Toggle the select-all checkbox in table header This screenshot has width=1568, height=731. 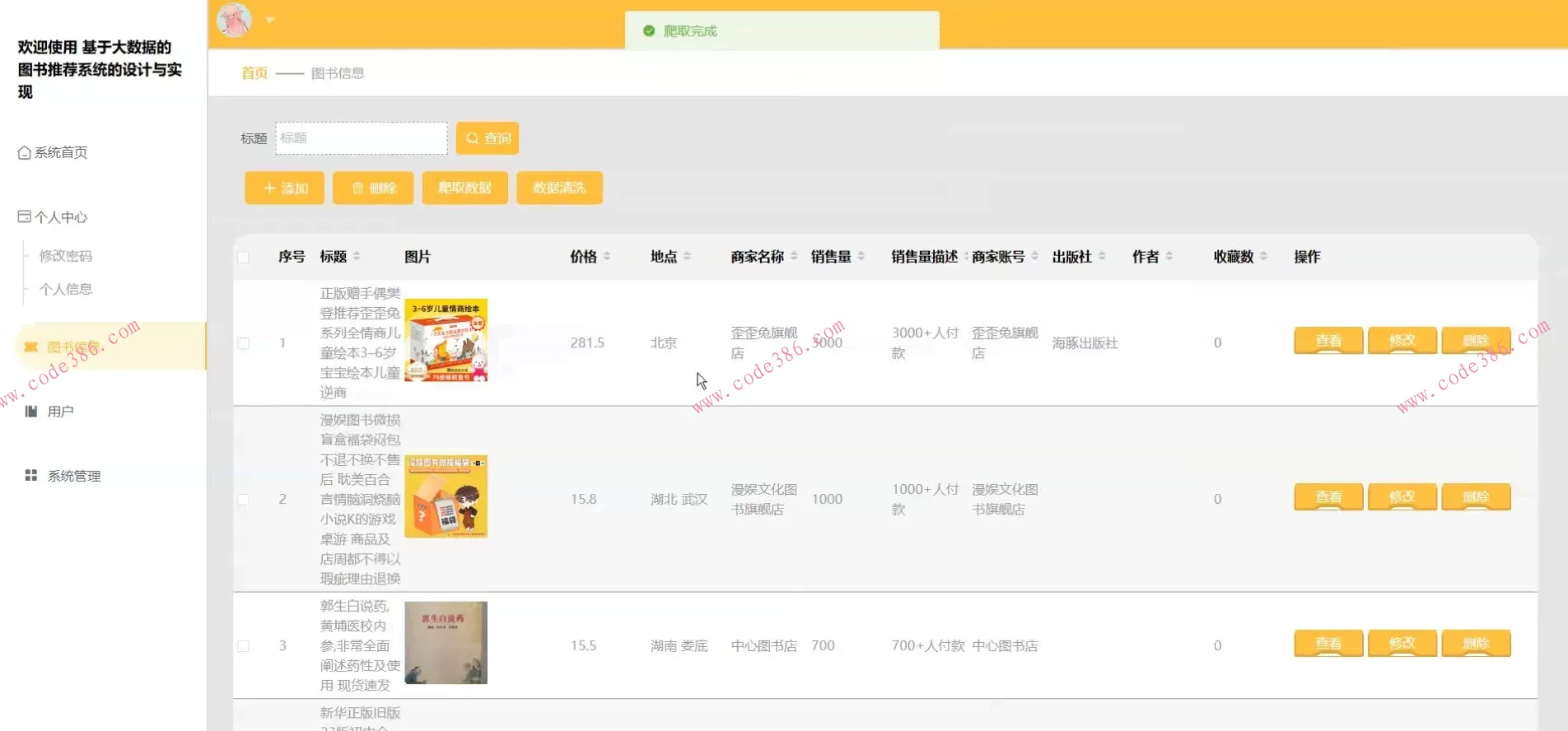(243, 257)
